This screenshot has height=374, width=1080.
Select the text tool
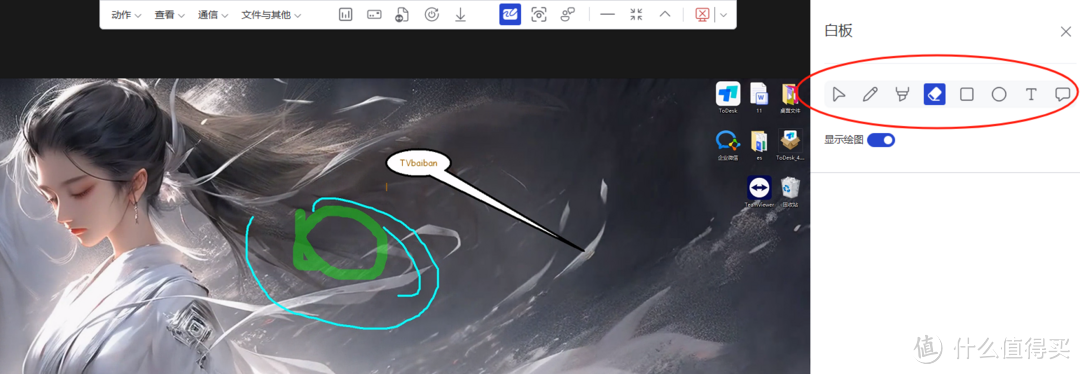point(1031,94)
